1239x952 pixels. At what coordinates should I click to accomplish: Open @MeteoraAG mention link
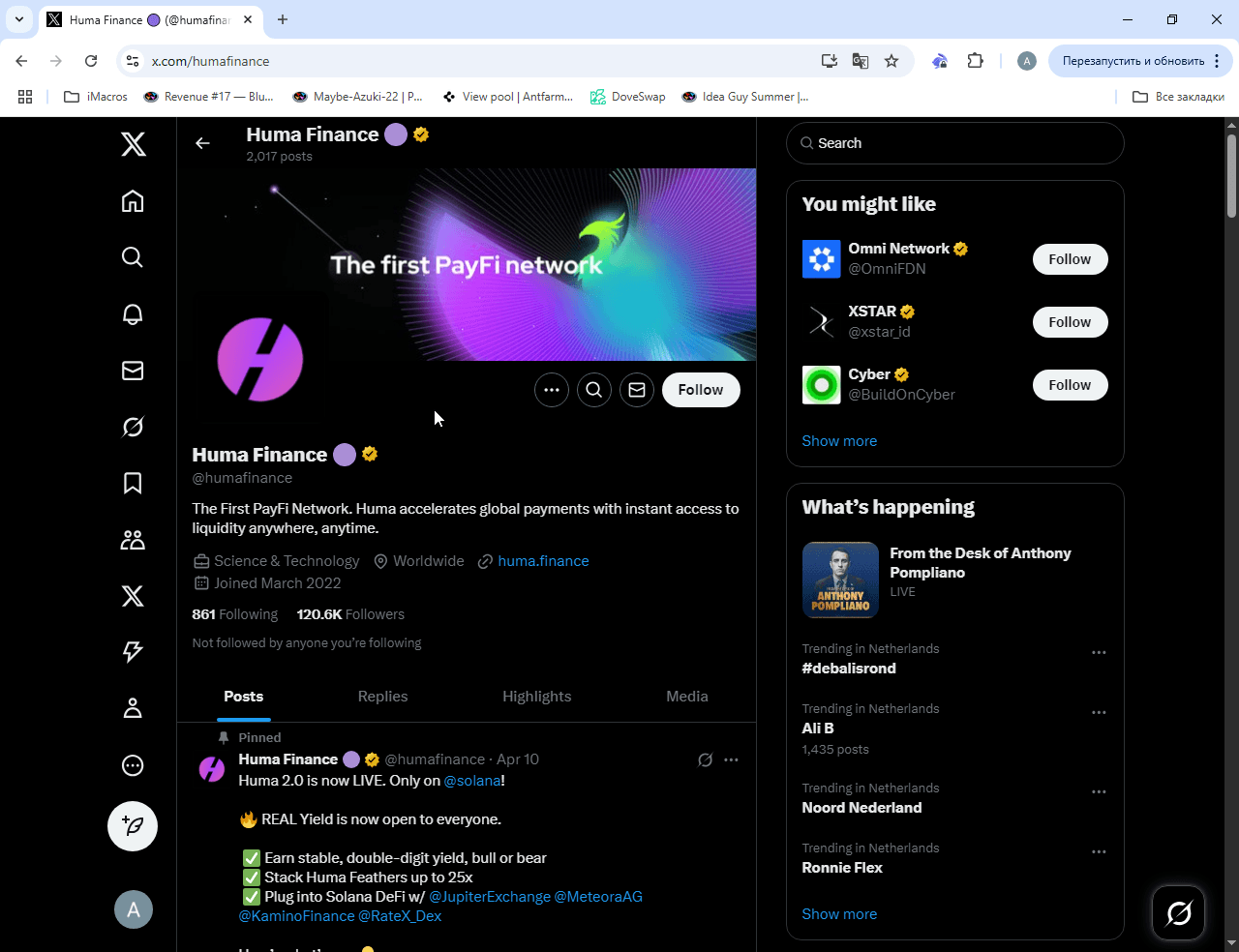[598, 897]
